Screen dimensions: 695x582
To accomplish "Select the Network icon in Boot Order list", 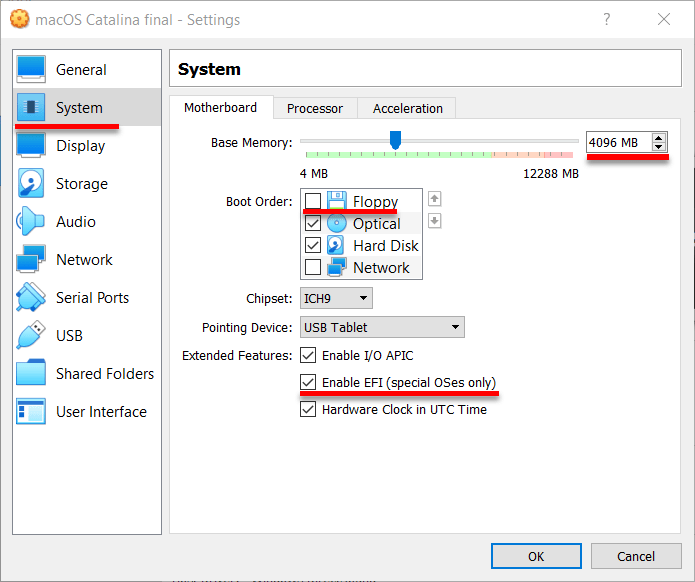I will [336, 267].
